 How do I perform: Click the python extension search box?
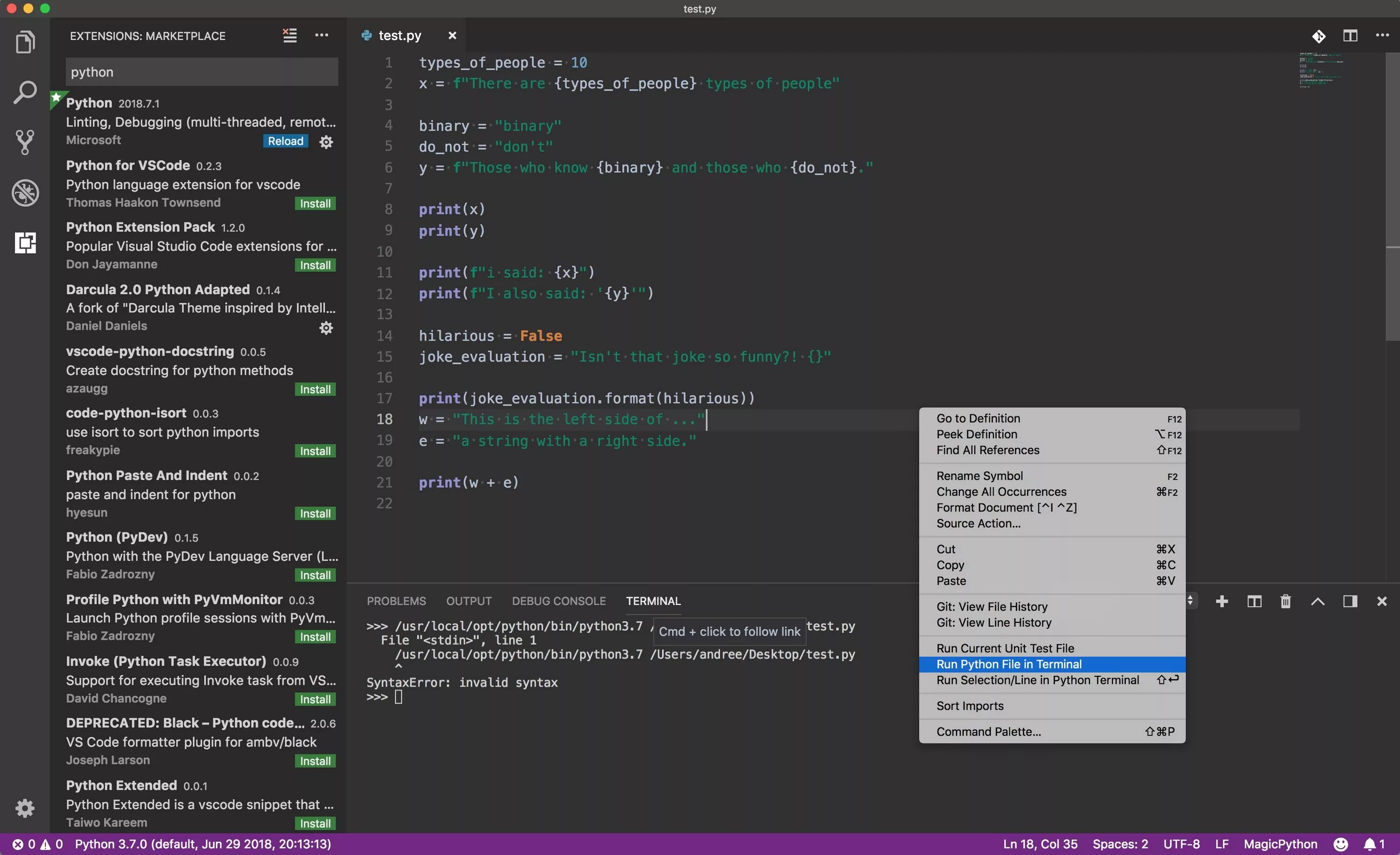[x=202, y=72]
